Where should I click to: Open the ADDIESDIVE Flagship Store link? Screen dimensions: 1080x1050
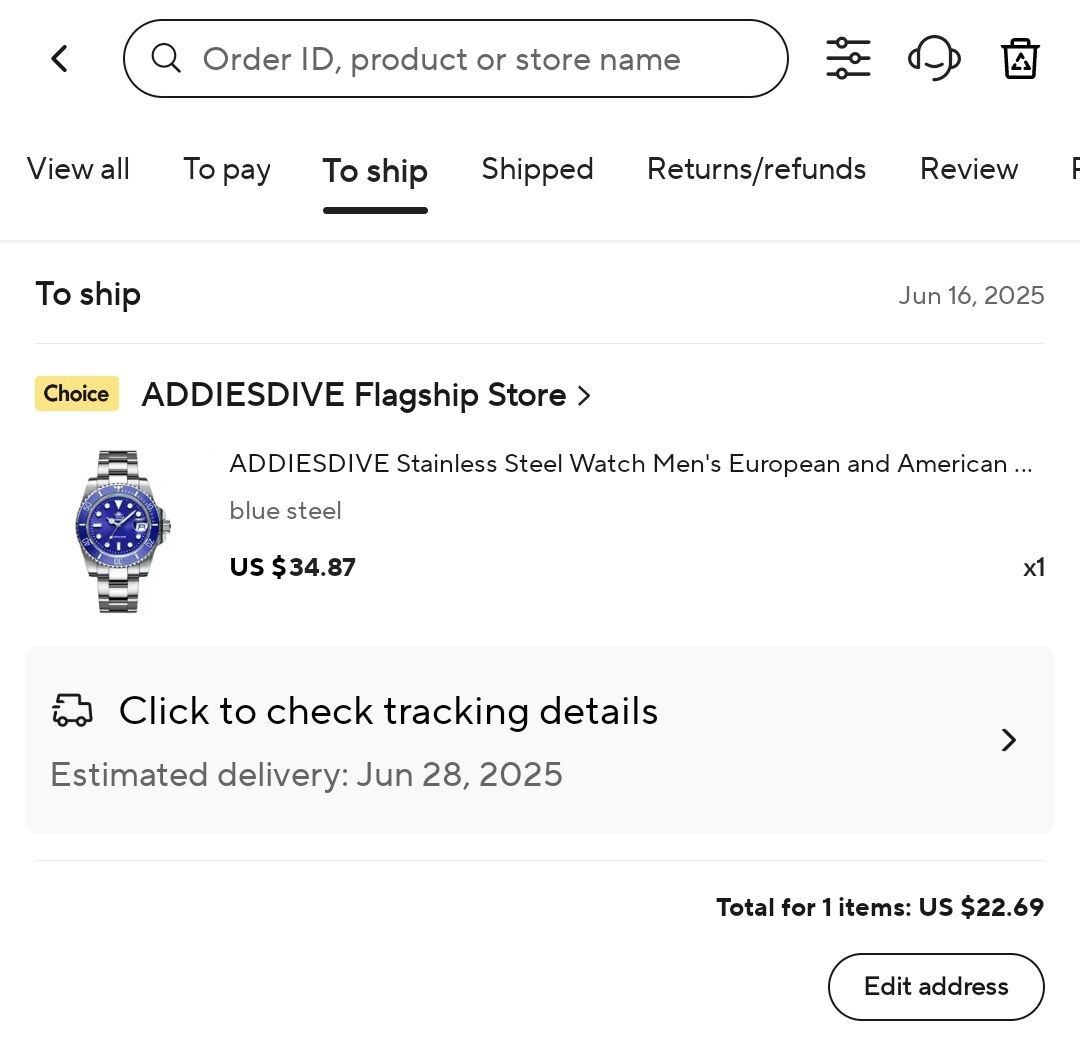[353, 395]
